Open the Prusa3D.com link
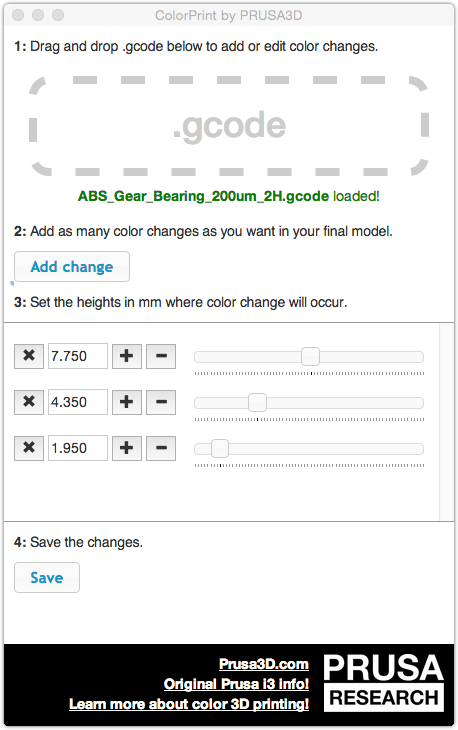Image resolution: width=458 pixels, height=730 pixels. pos(263,664)
